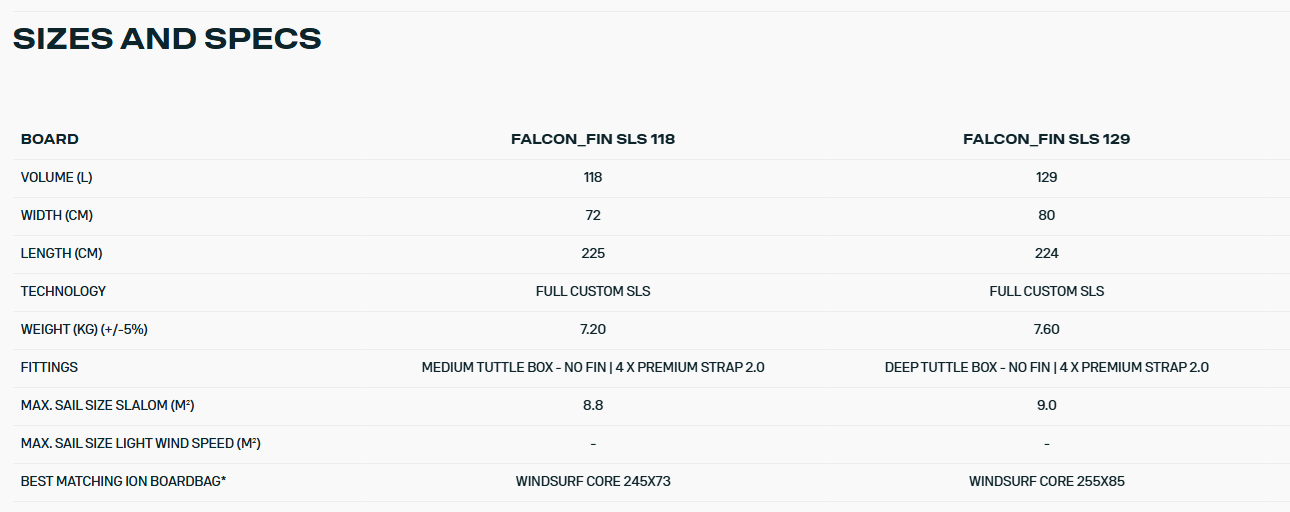
Task: Click the WIDTH (CM) row label
Action: click(x=57, y=215)
